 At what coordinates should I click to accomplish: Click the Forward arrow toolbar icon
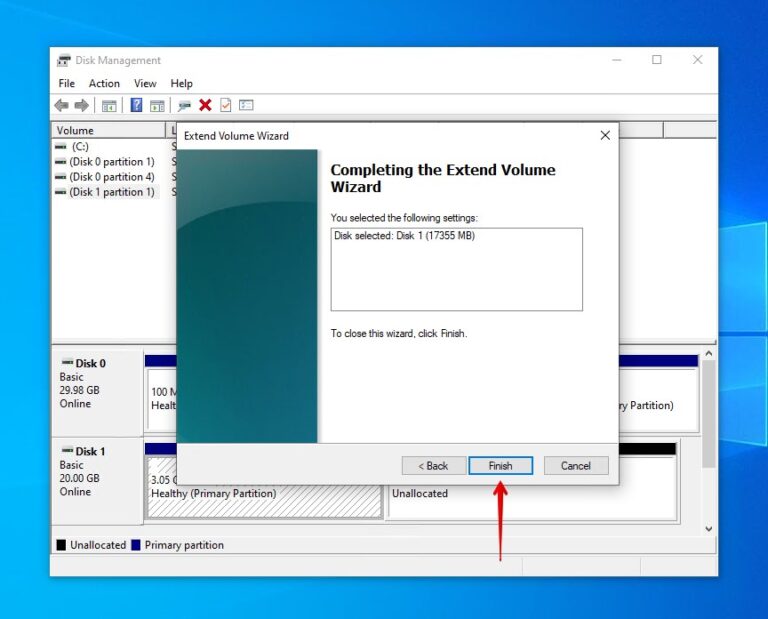tap(81, 105)
